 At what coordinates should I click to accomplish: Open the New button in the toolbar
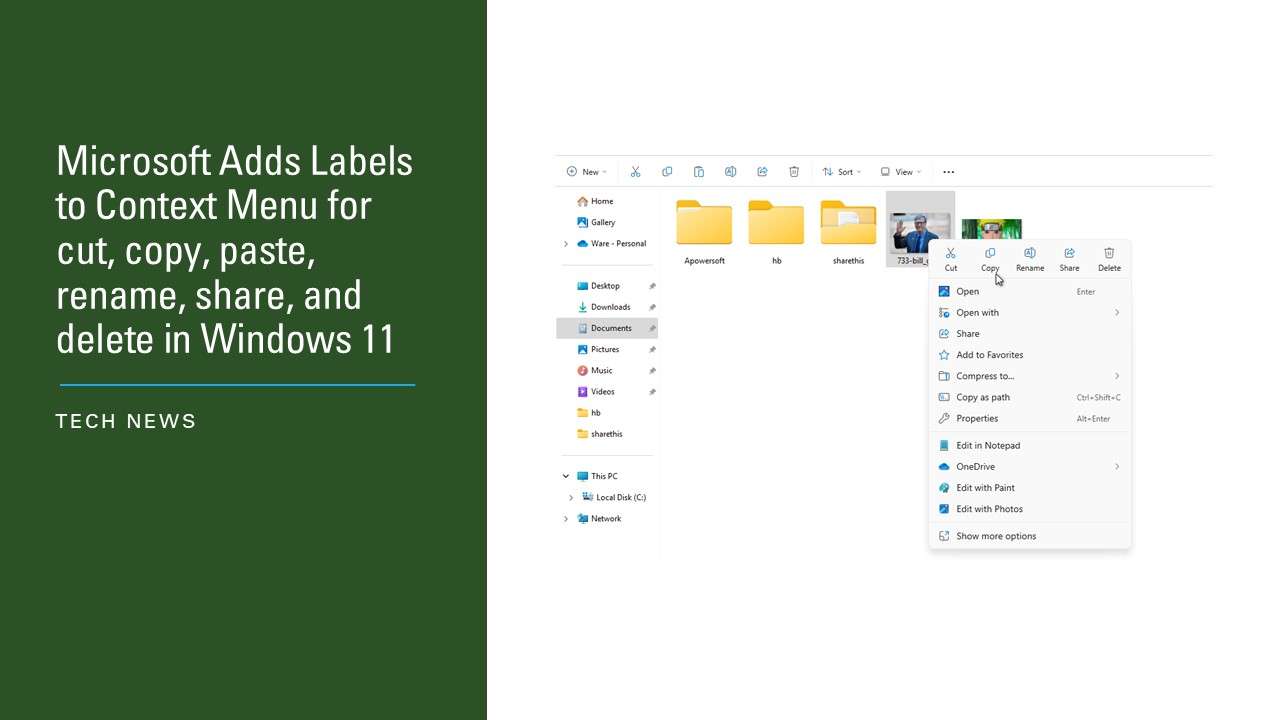tap(586, 171)
